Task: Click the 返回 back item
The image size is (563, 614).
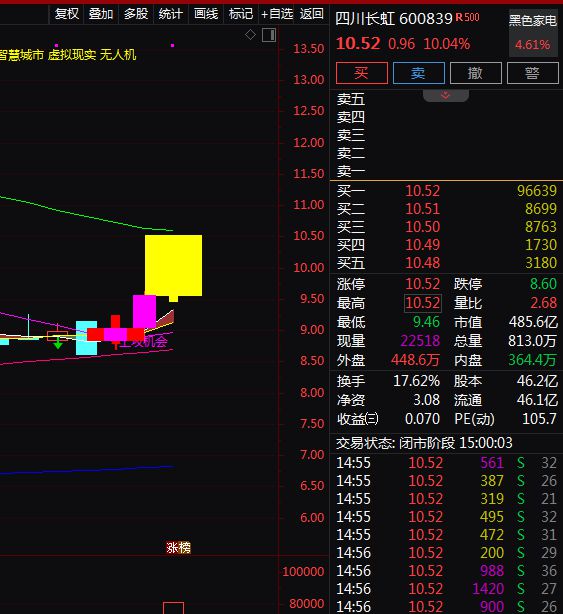Action: pyautogui.click(x=312, y=14)
